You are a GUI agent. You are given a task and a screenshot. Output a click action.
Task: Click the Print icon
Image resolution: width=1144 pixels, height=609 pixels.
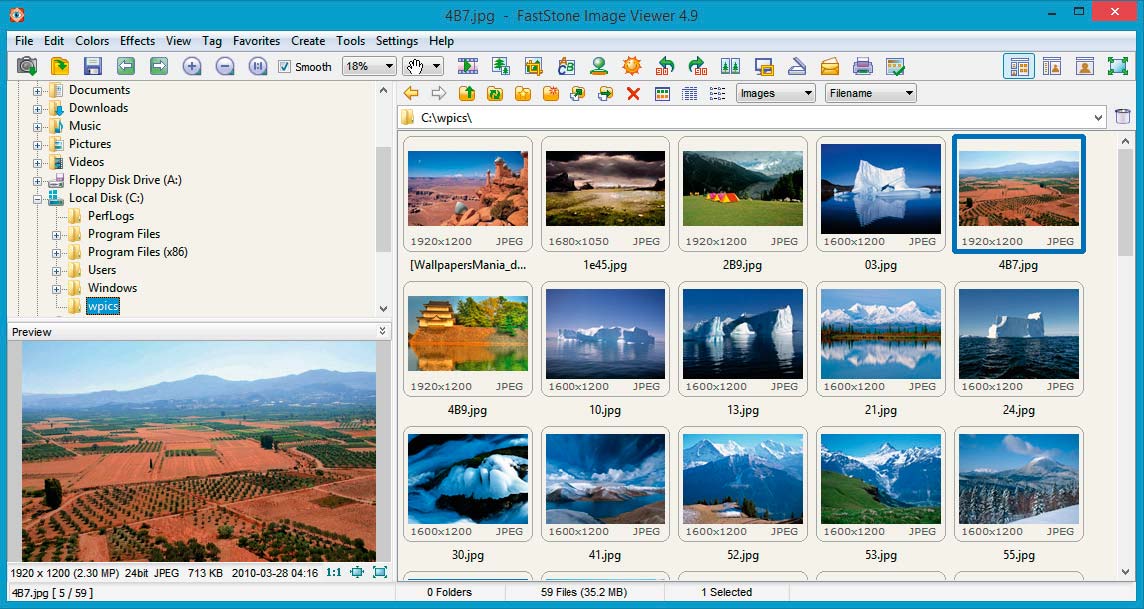pos(862,66)
